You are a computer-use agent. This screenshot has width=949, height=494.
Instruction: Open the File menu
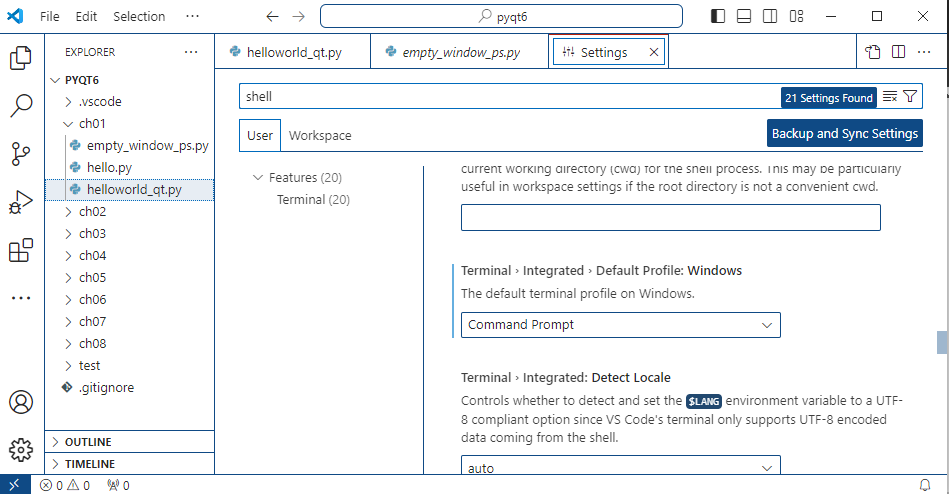(50, 16)
